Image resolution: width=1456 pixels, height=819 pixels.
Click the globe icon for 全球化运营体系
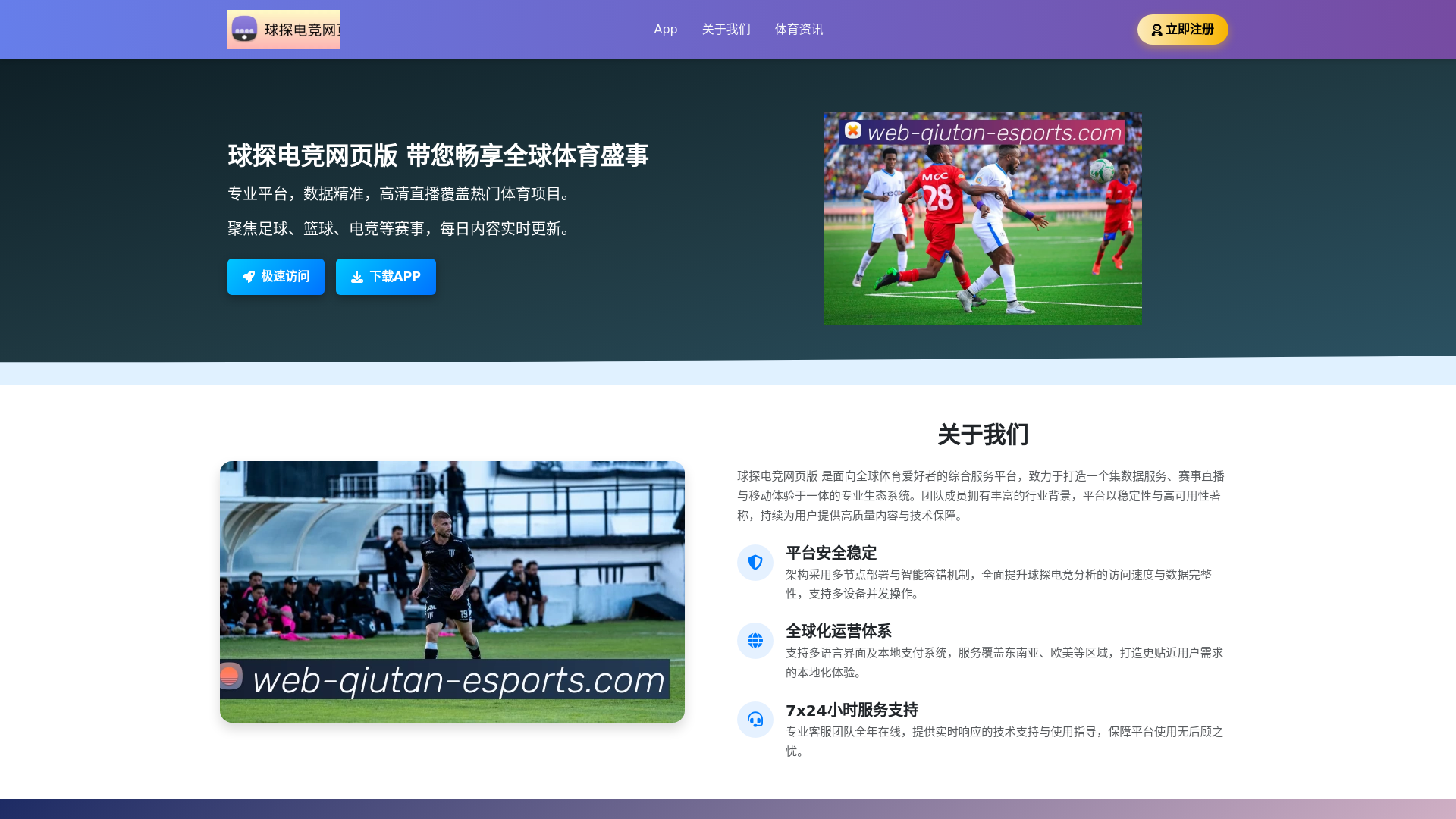755,641
